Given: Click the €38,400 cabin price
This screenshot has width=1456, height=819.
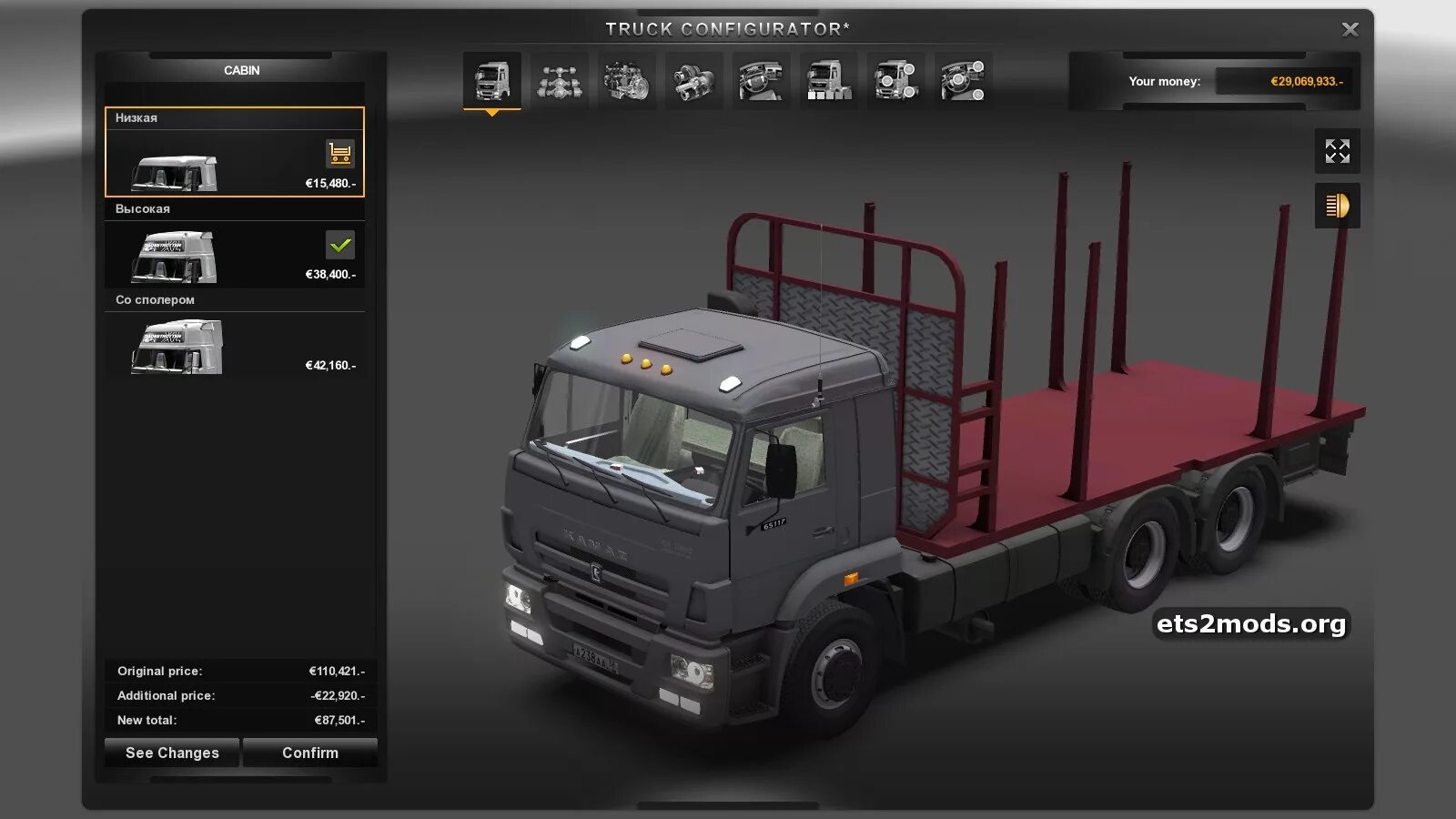Looking at the screenshot, I should pos(330,275).
